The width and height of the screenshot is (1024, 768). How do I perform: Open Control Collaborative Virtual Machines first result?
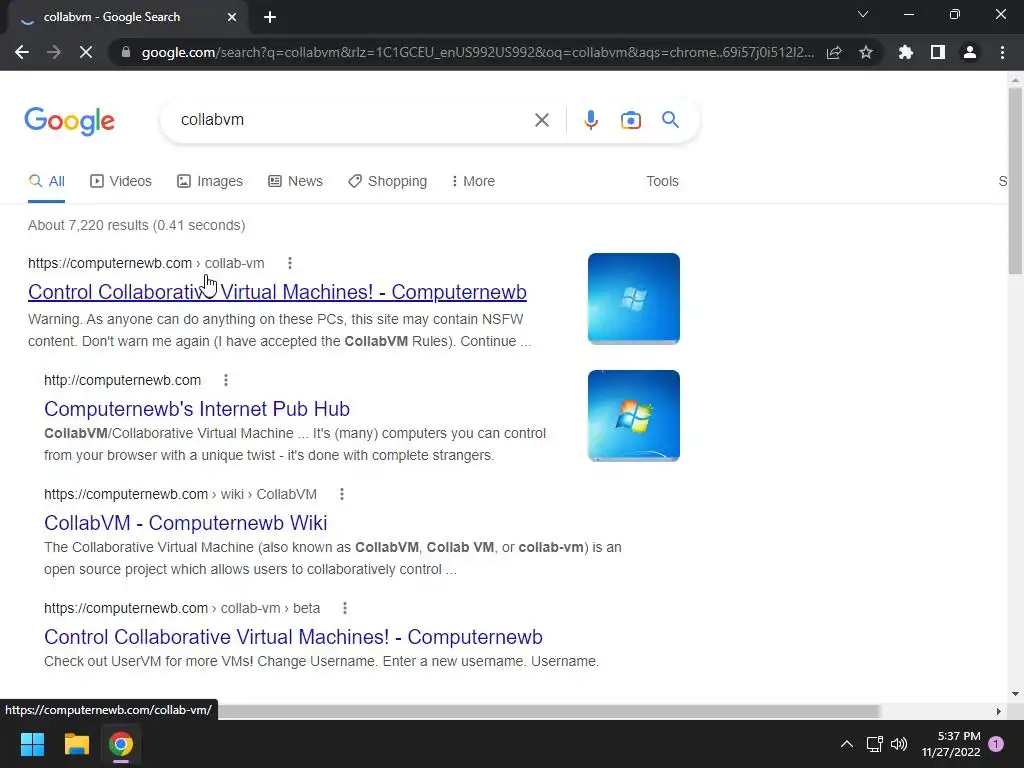(277, 292)
